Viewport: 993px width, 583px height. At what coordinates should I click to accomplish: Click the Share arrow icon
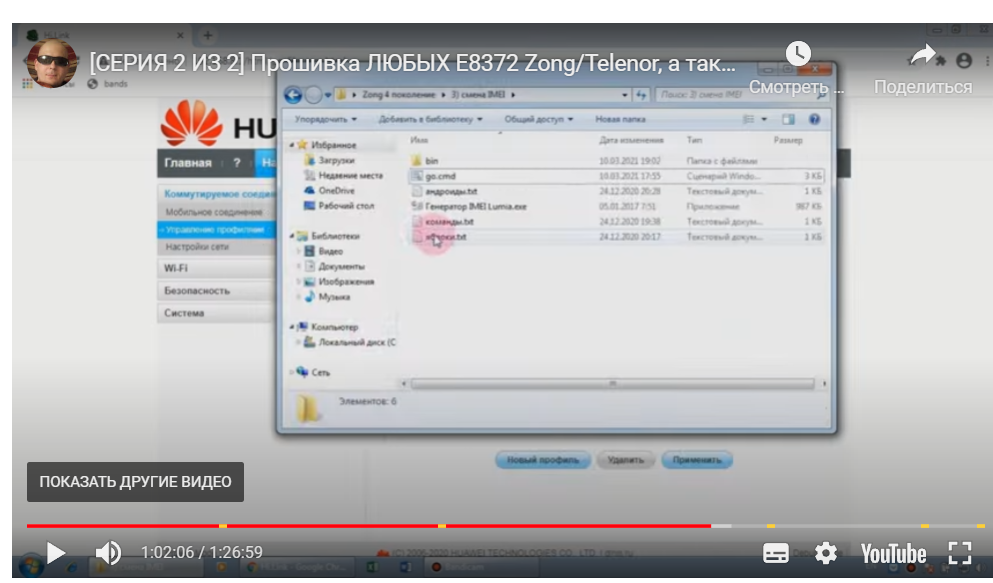click(923, 54)
